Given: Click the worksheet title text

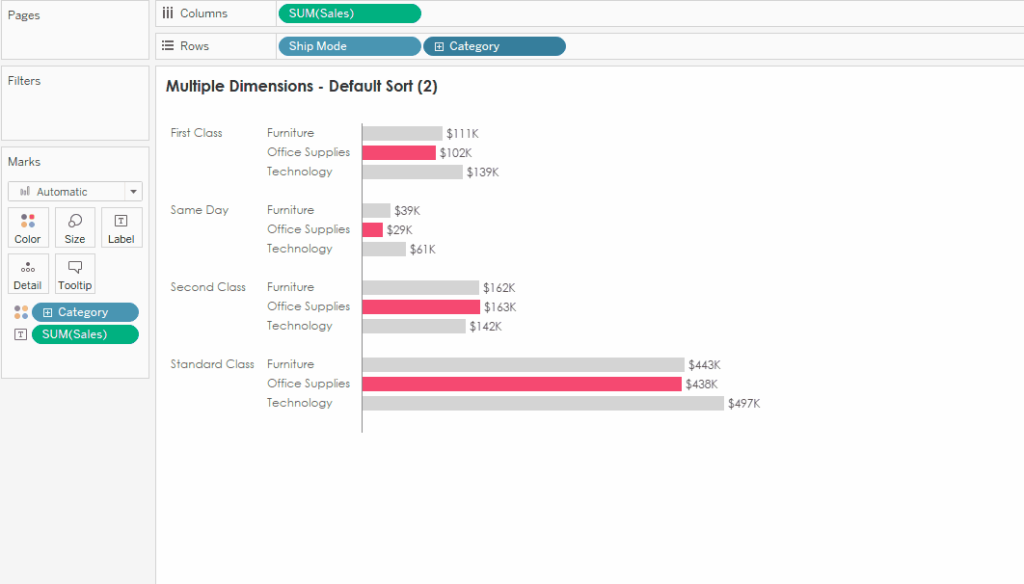Looking at the screenshot, I should pos(301,86).
